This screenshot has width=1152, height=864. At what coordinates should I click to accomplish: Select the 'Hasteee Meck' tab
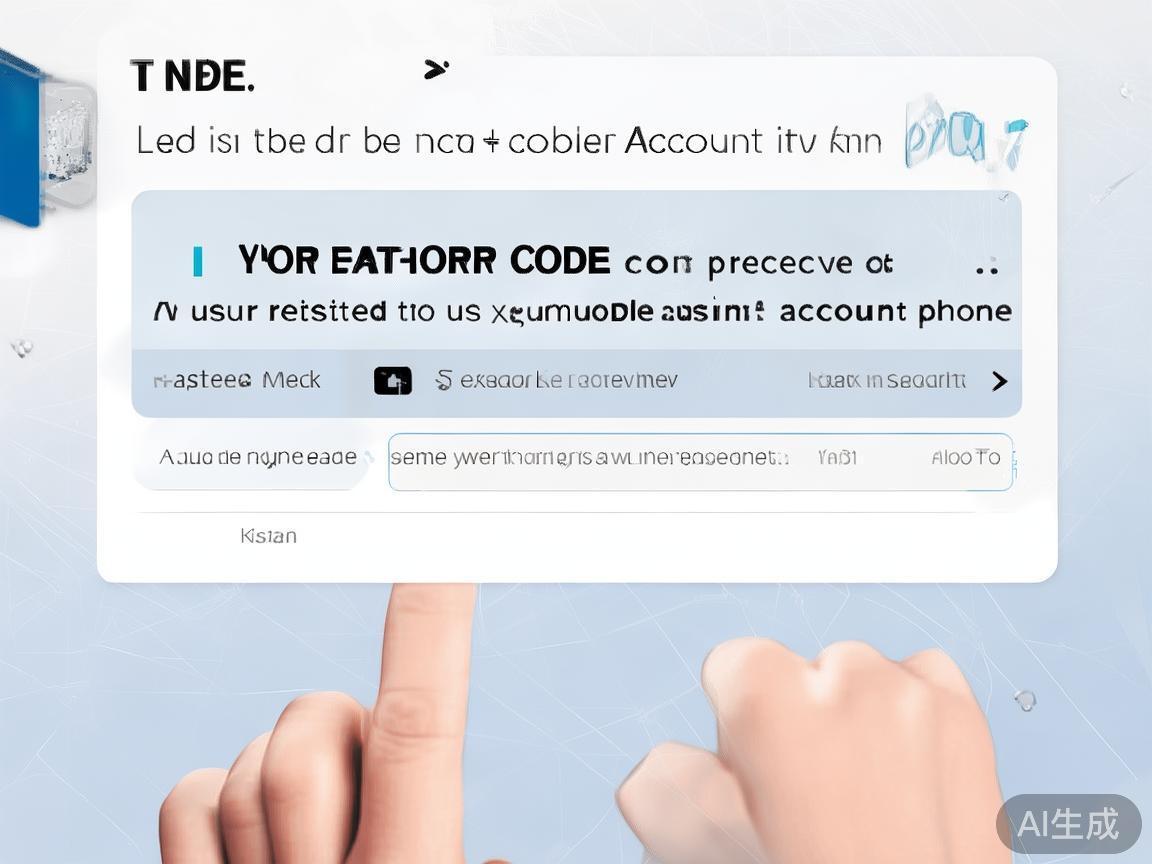pos(237,380)
